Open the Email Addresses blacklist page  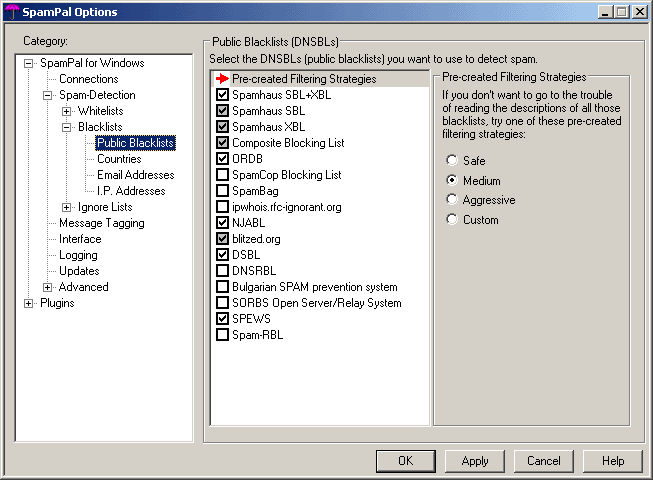[135, 175]
